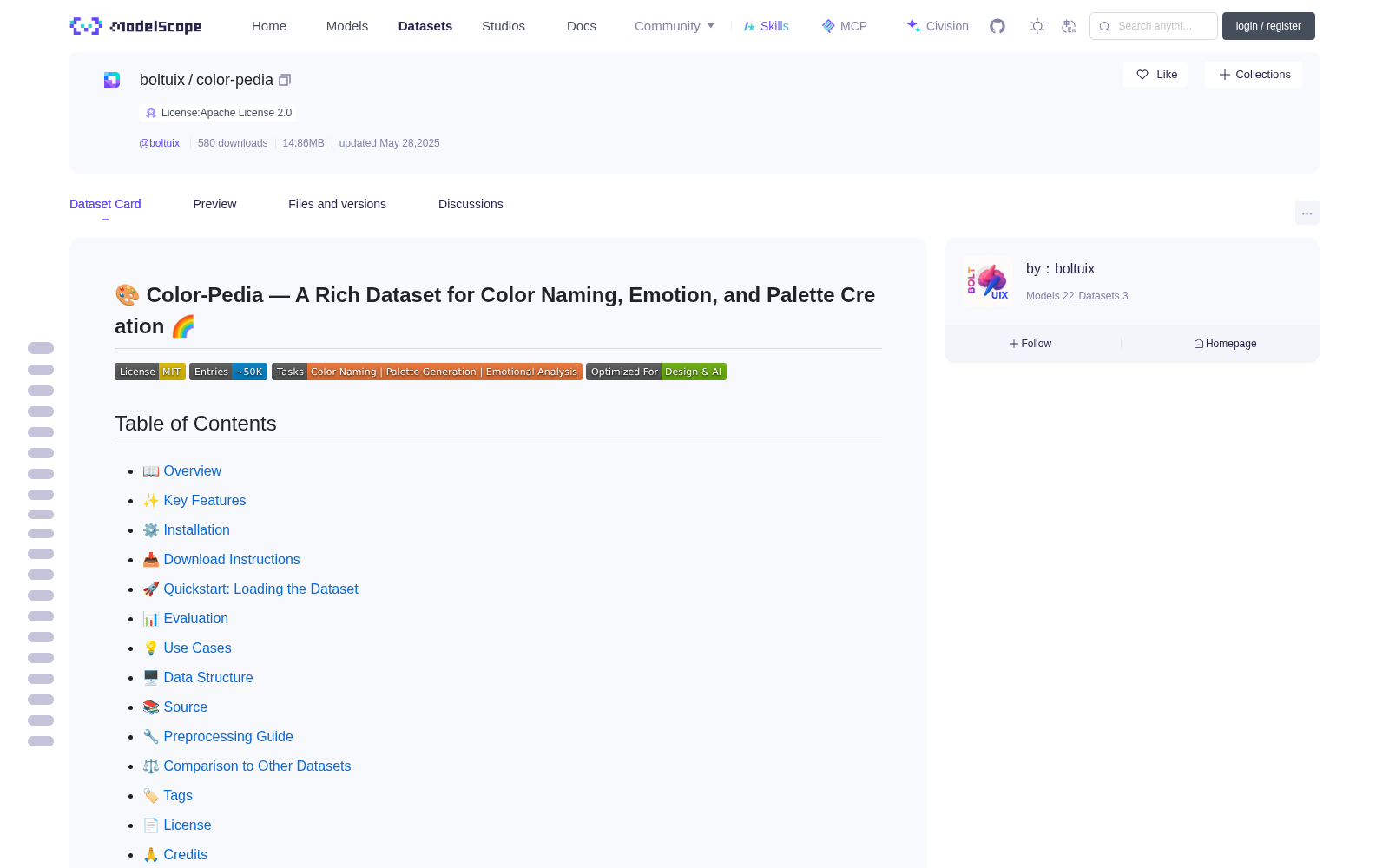Open the Datasets navigation item
Screen dimensions: 1389x868
pos(425,26)
